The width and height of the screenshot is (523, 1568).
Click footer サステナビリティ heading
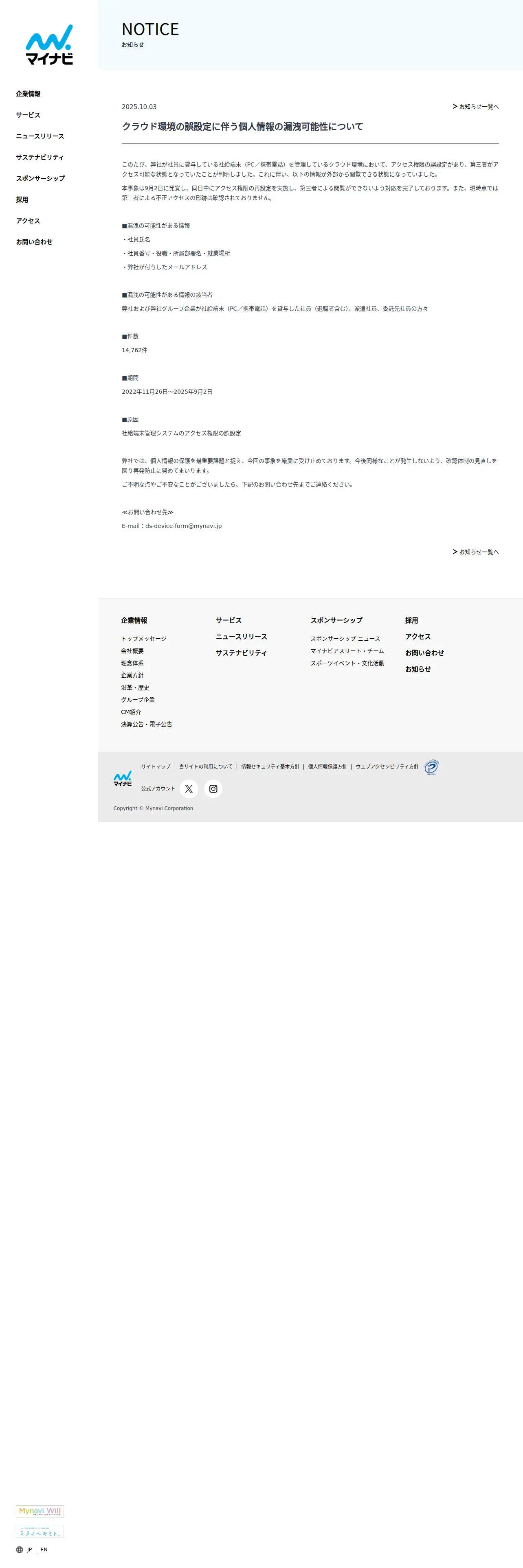coord(241,653)
